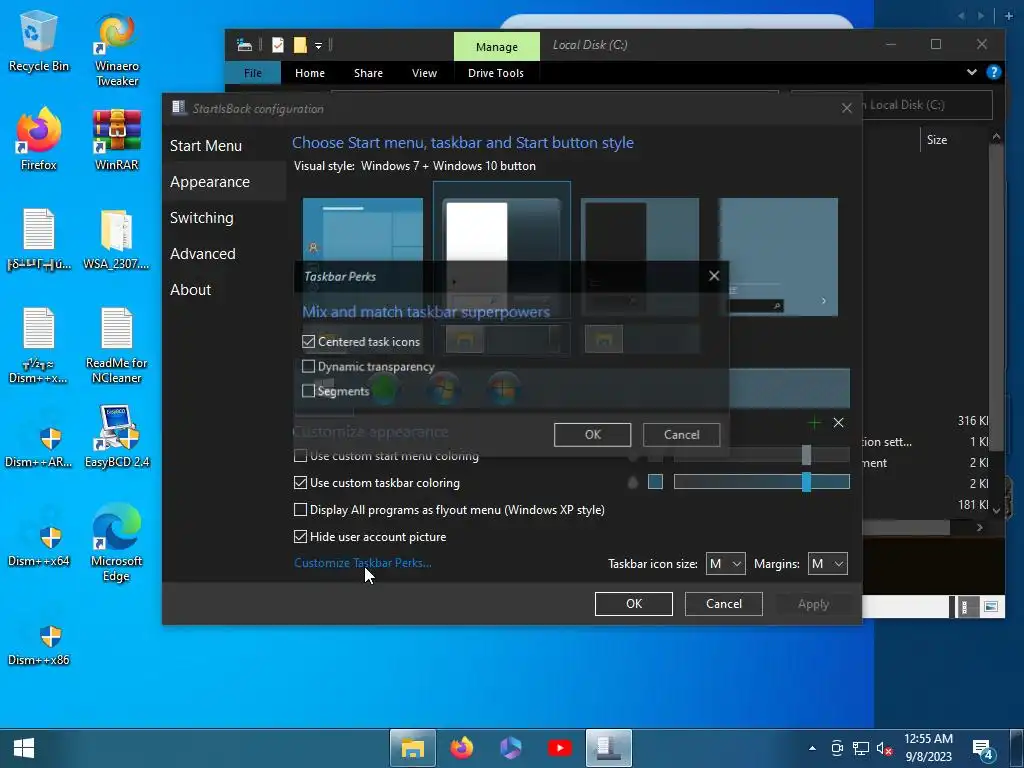1024x768 pixels.
Task: Uncheck Use custom taskbar coloring
Action: (x=300, y=483)
